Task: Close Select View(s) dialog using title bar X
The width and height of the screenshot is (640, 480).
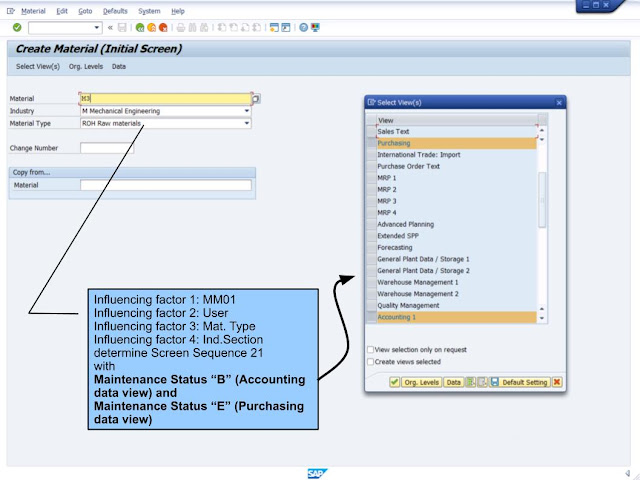Action: tap(559, 102)
